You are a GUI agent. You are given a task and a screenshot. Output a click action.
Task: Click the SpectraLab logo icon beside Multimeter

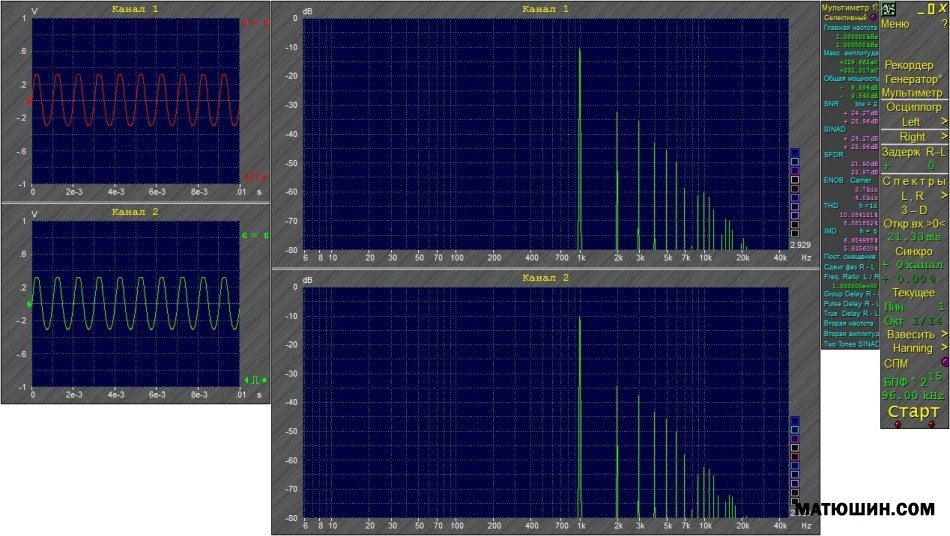point(888,8)
